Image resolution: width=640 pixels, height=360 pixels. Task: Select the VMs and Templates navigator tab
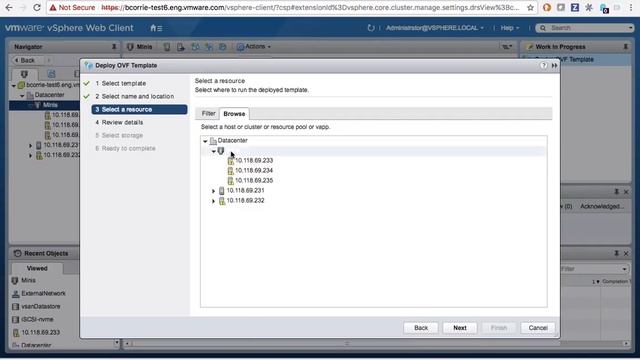pos(51,74)
